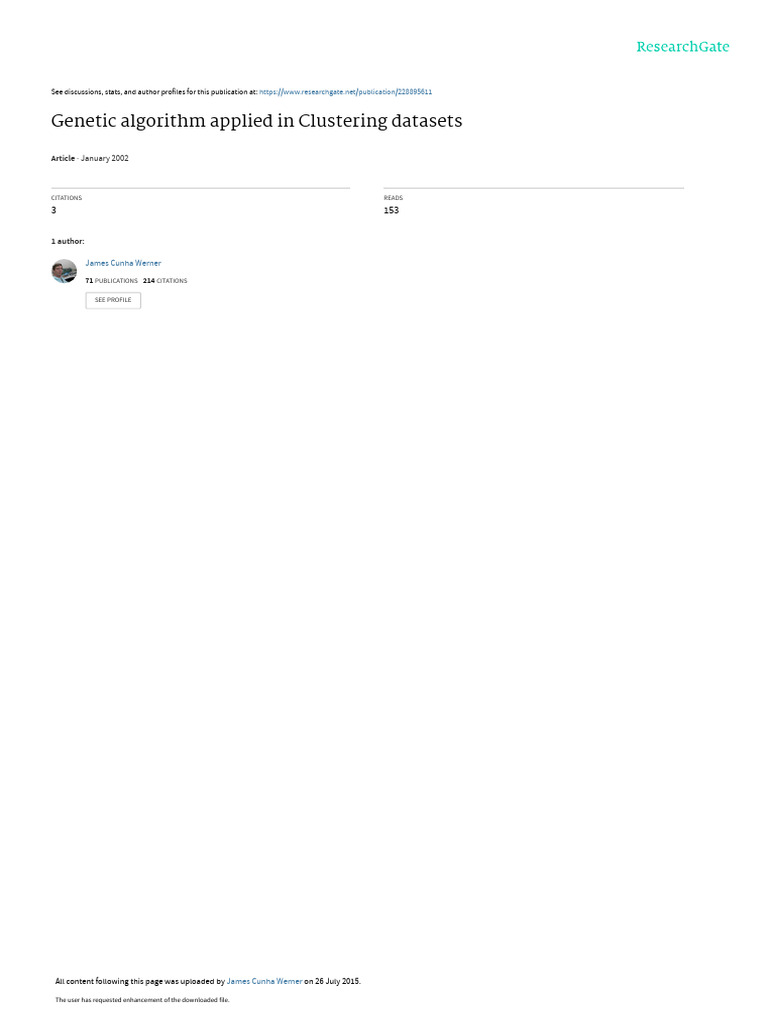Click the SEE PROFILE button
The height and width of the screenshot is (1024, 768).
[113, 300]
